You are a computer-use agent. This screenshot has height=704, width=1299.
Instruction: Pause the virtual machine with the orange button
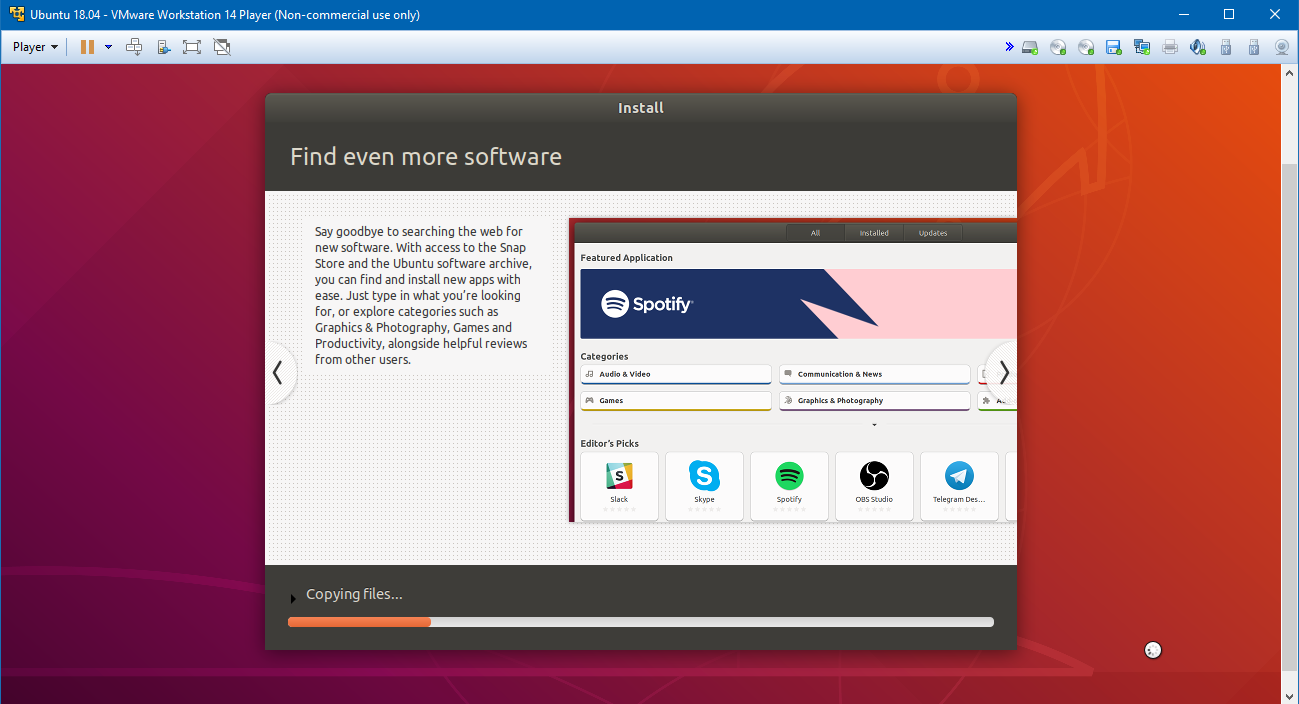[87, 47]
